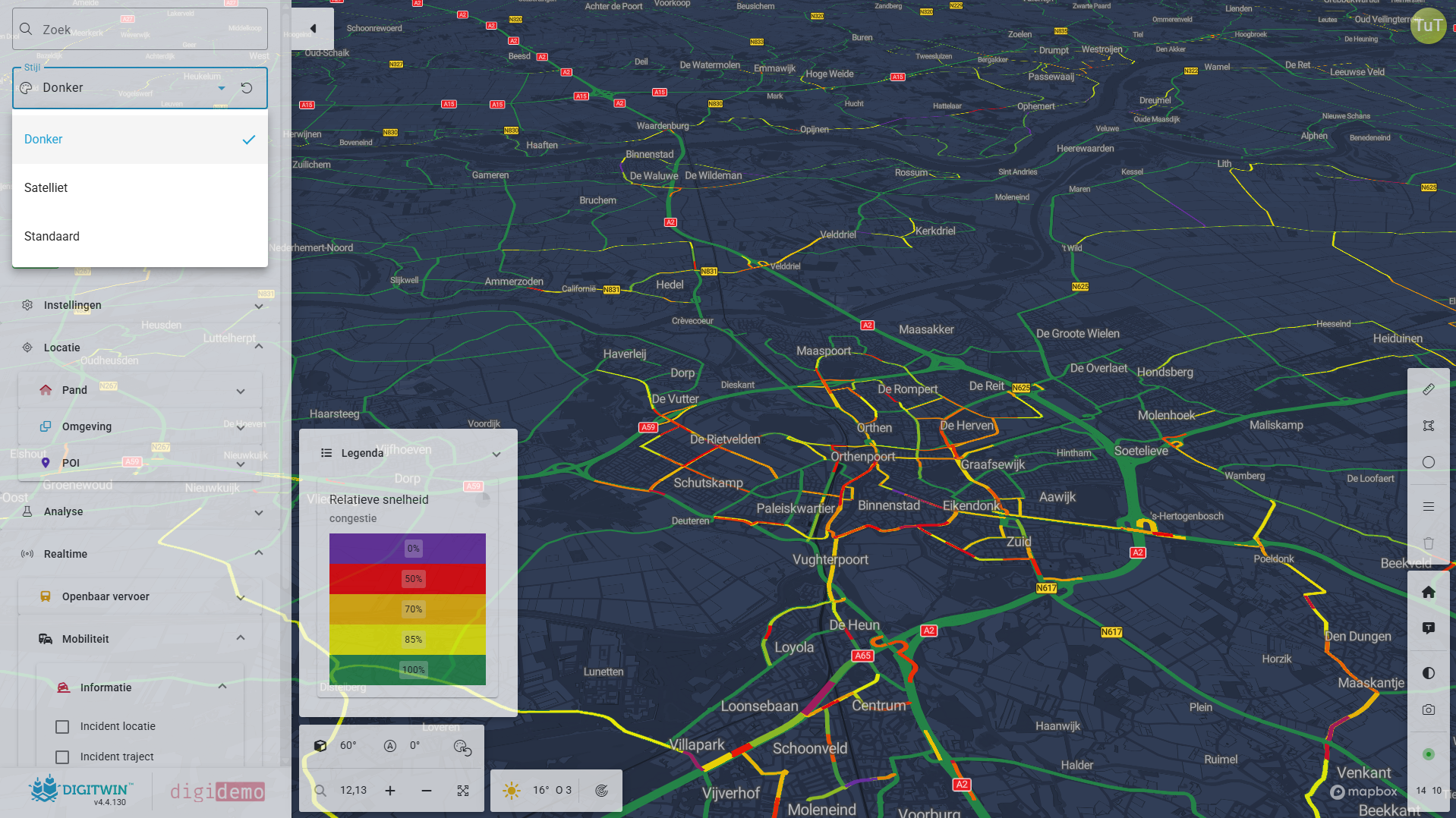Collapse the Legenda panel
Screen dimensions: 1456x818
[496, 454]
